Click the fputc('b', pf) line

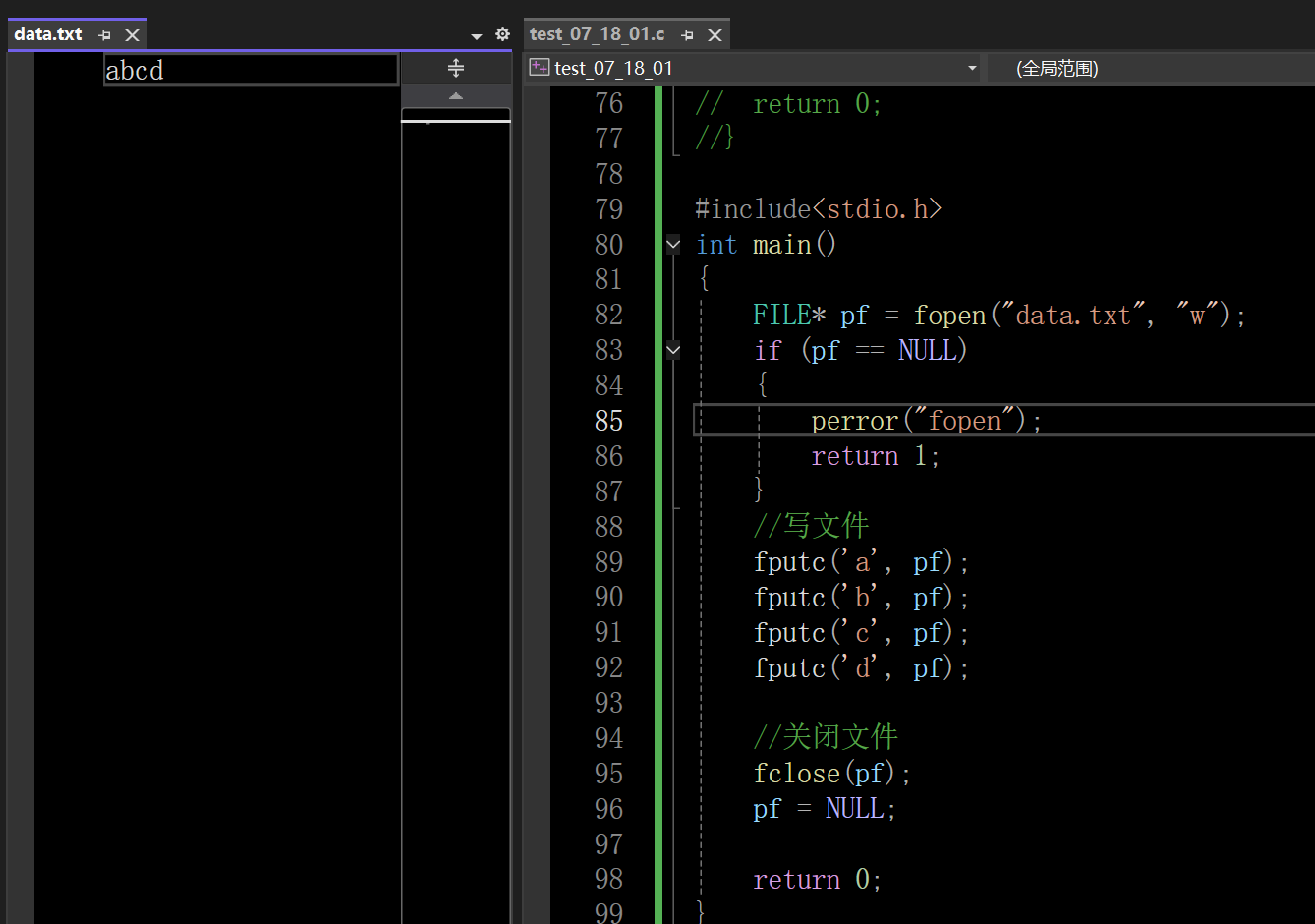[x=862, y=598]
